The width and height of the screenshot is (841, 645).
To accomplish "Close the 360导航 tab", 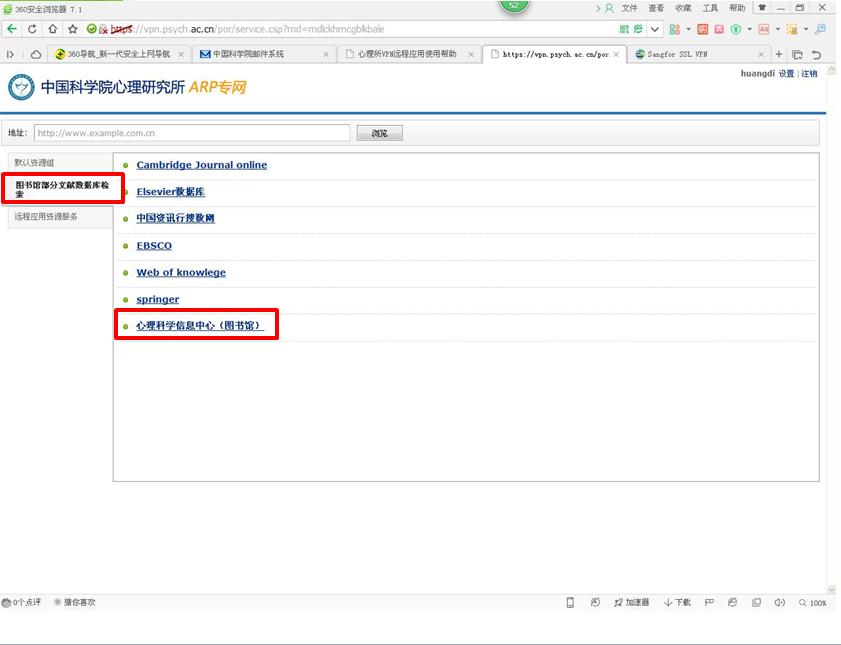I will 181,54.
